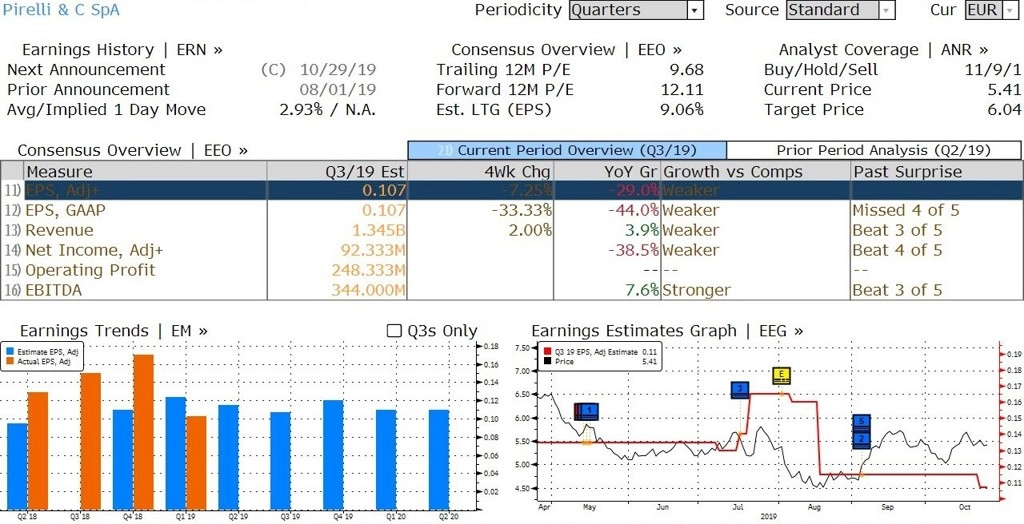The width and height of the screenshot is (1024, 524).
Task: Switch to Current Period Overview (Q3/19) tab
Action: click(x=567, y=150)
